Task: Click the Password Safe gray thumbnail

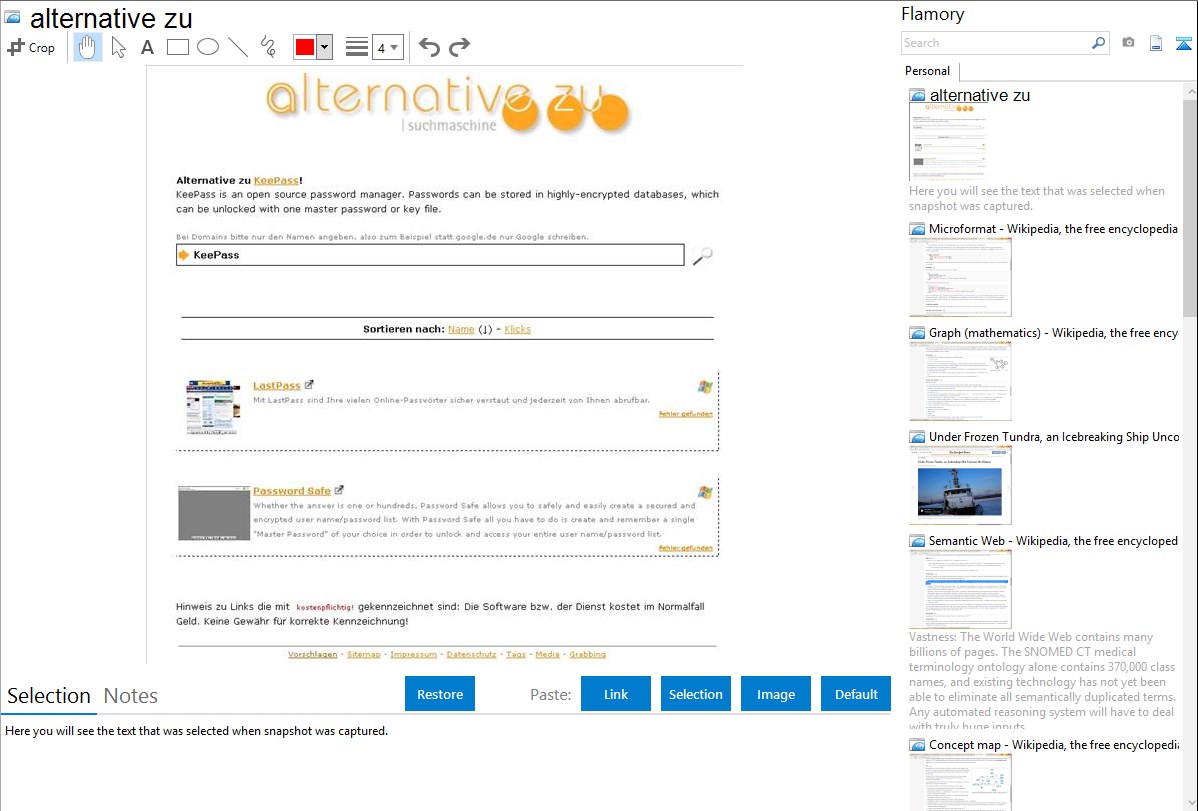Action: point(214,513)
